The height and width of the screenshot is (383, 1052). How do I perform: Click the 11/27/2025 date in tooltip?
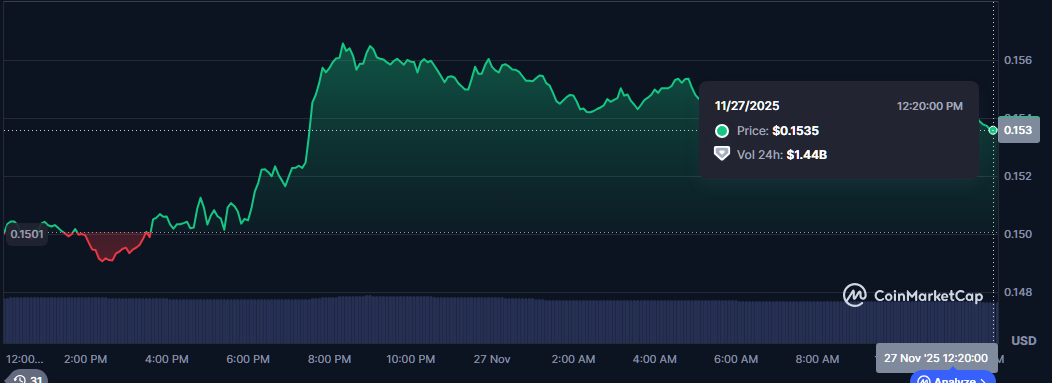tap(747, 106)
